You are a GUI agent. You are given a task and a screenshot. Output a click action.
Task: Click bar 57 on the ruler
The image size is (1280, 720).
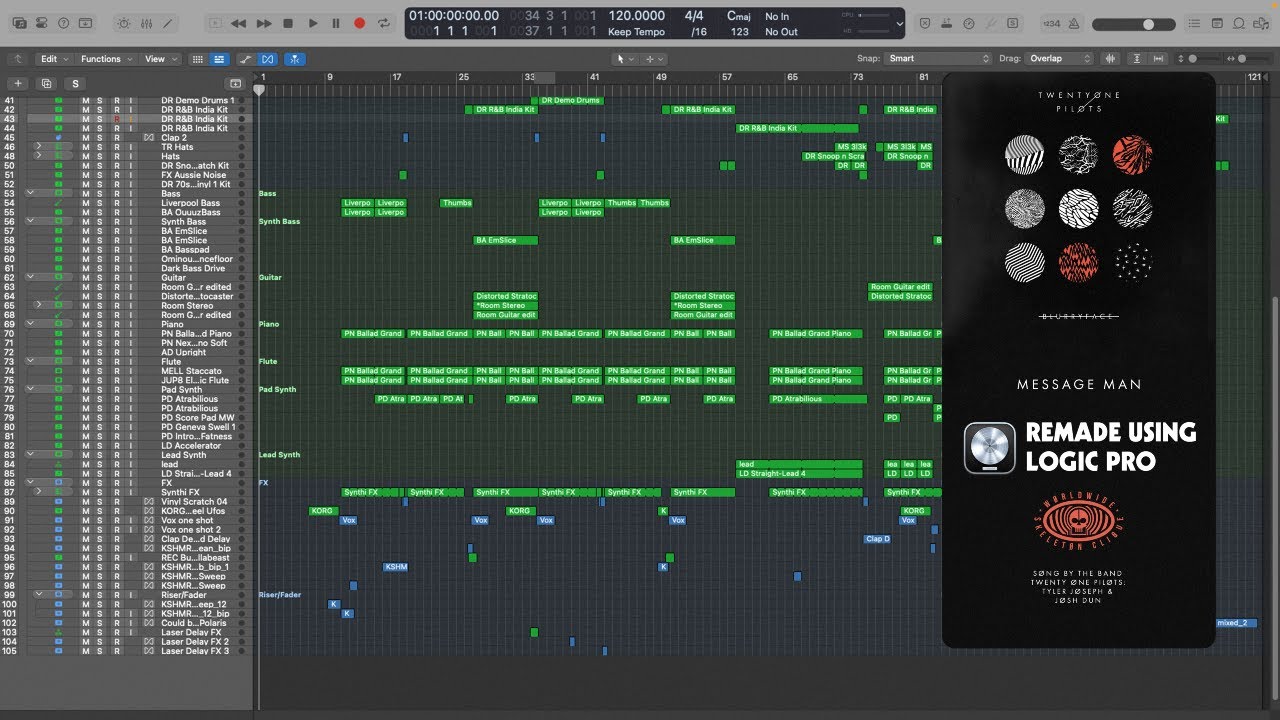pyautogui.click(x=727, y=77)
